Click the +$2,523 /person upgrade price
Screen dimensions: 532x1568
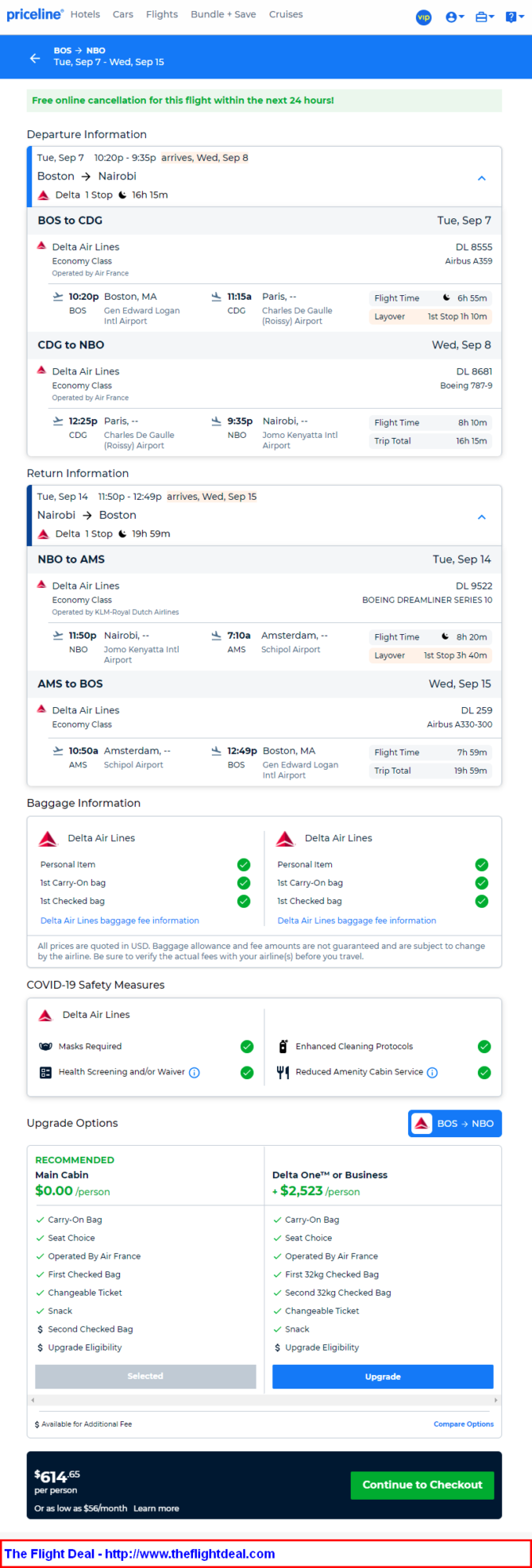coord(316,1191)
